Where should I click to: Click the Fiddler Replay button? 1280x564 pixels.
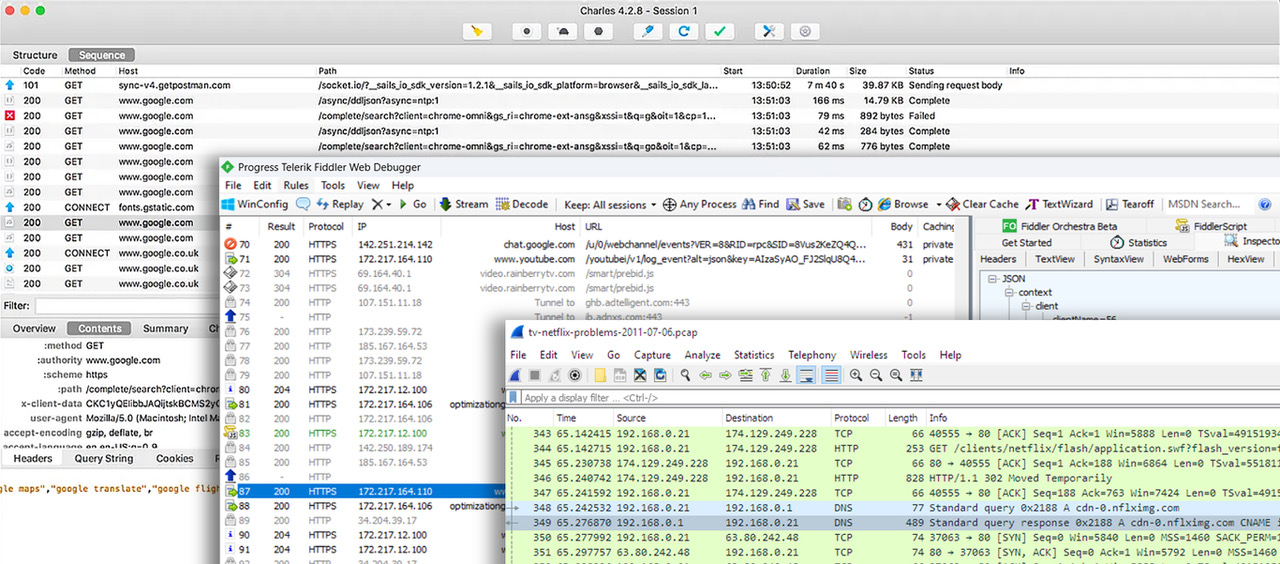coord(340,204)
